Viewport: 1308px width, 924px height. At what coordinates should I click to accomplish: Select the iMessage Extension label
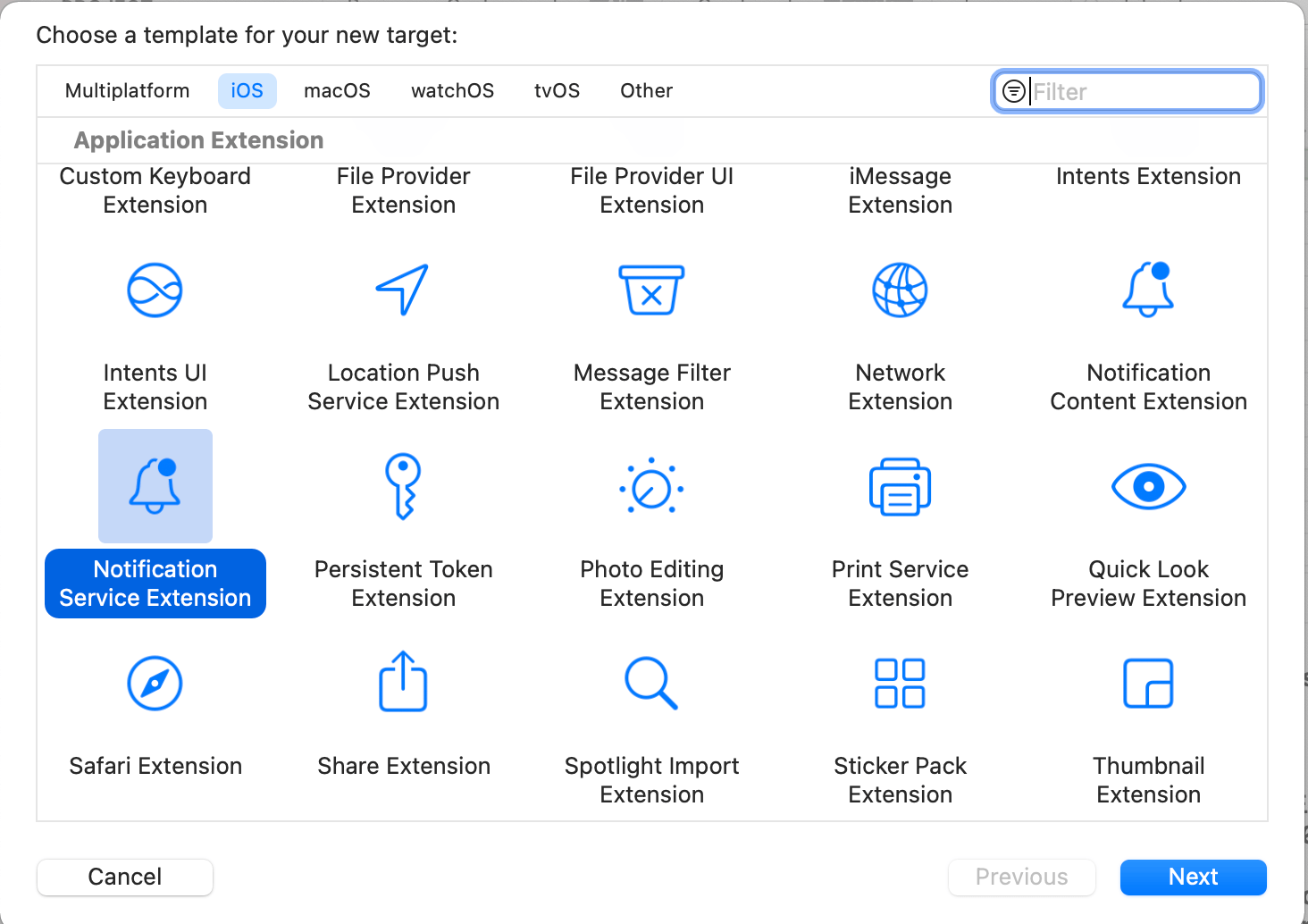click(x=901, y=190)
